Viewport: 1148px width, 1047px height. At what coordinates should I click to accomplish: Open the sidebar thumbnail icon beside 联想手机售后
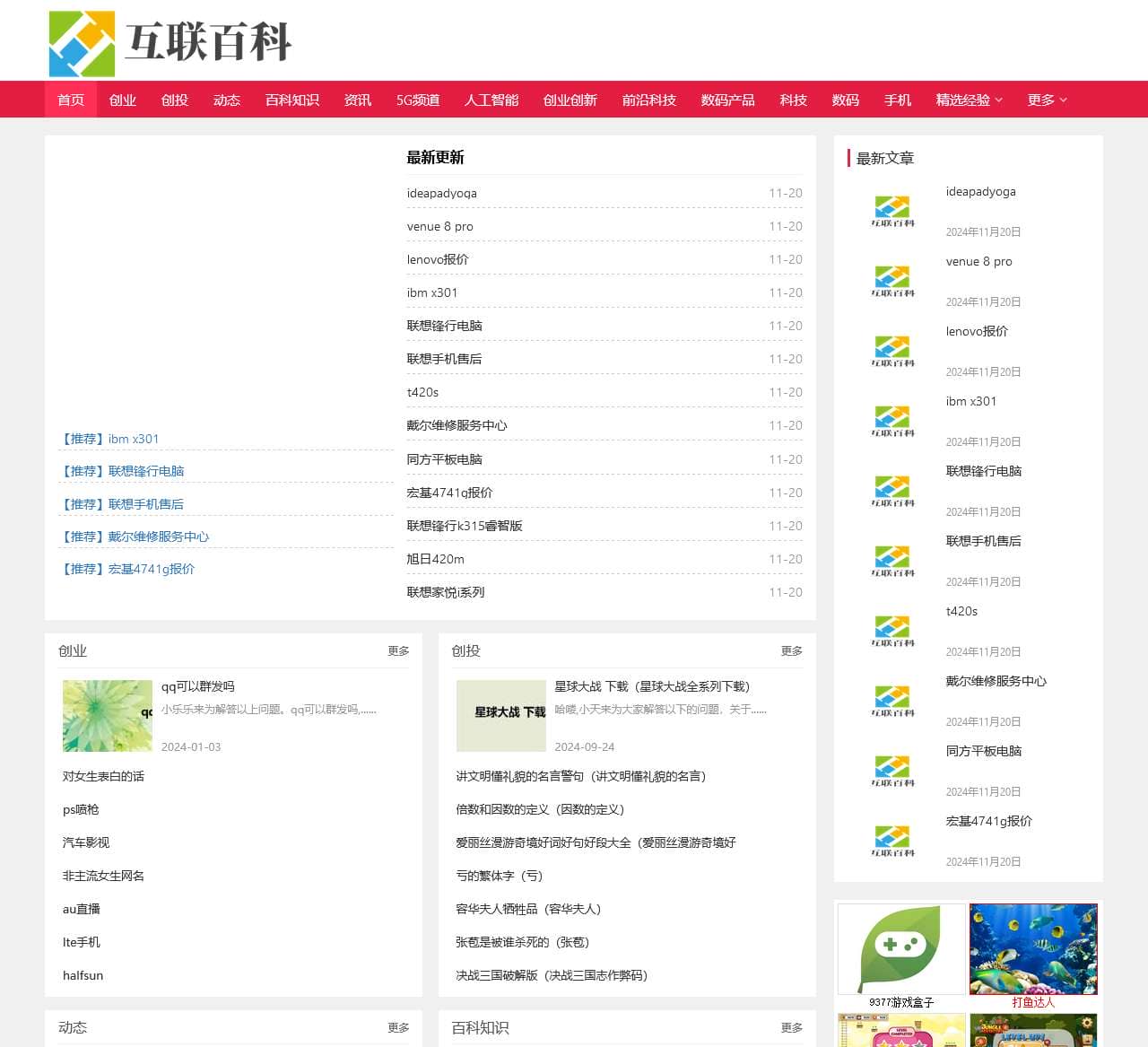point(892,562)
